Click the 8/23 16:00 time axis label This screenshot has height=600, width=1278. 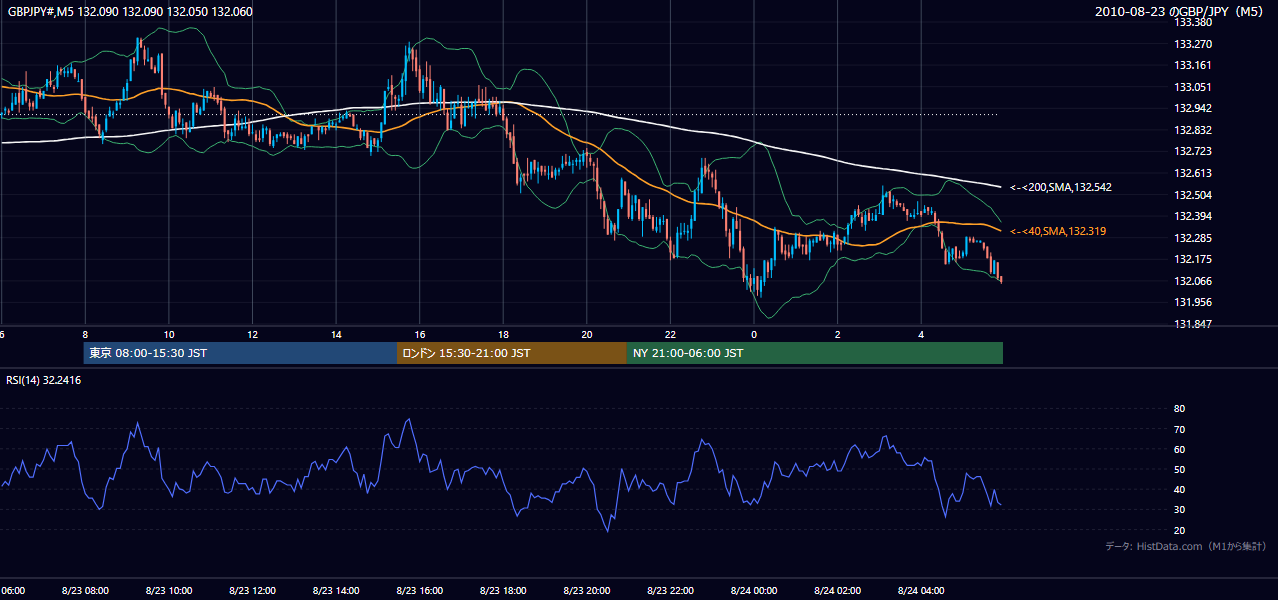(420, 591)
